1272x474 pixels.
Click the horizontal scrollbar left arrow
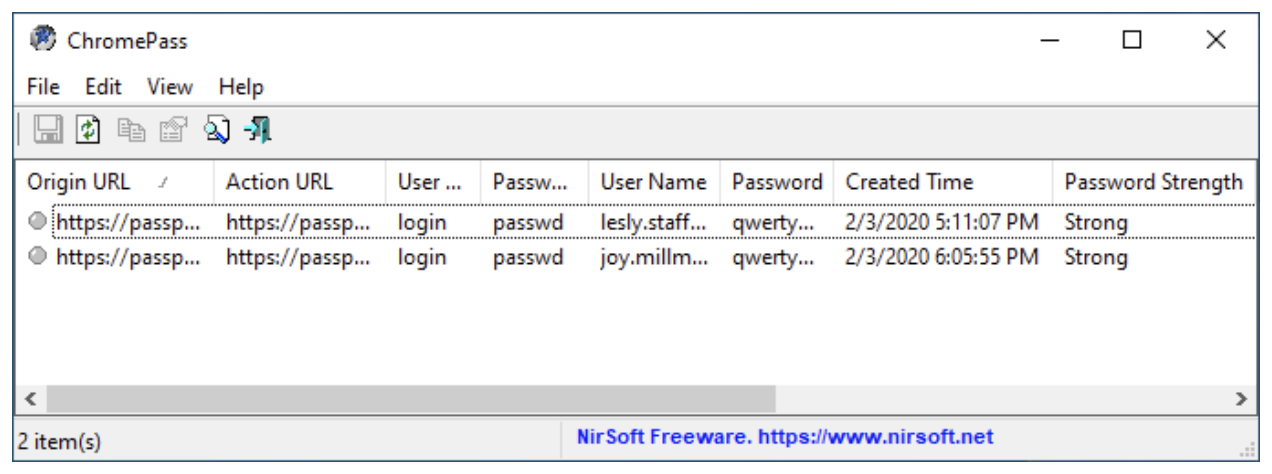point(30,399)
